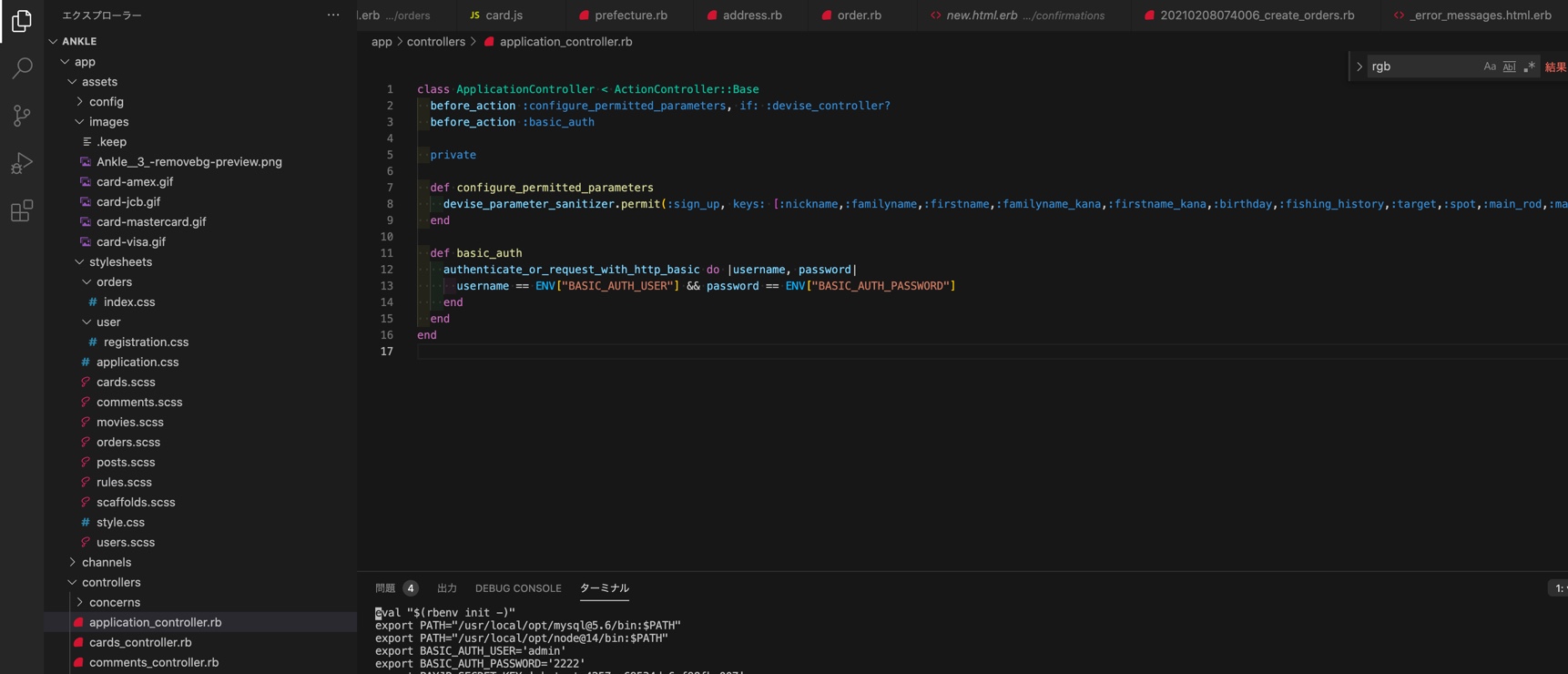The width and height of the screenshot is (1568, 674).
Task: Switch to address.rb editor tab
Action: coord(751,15)
